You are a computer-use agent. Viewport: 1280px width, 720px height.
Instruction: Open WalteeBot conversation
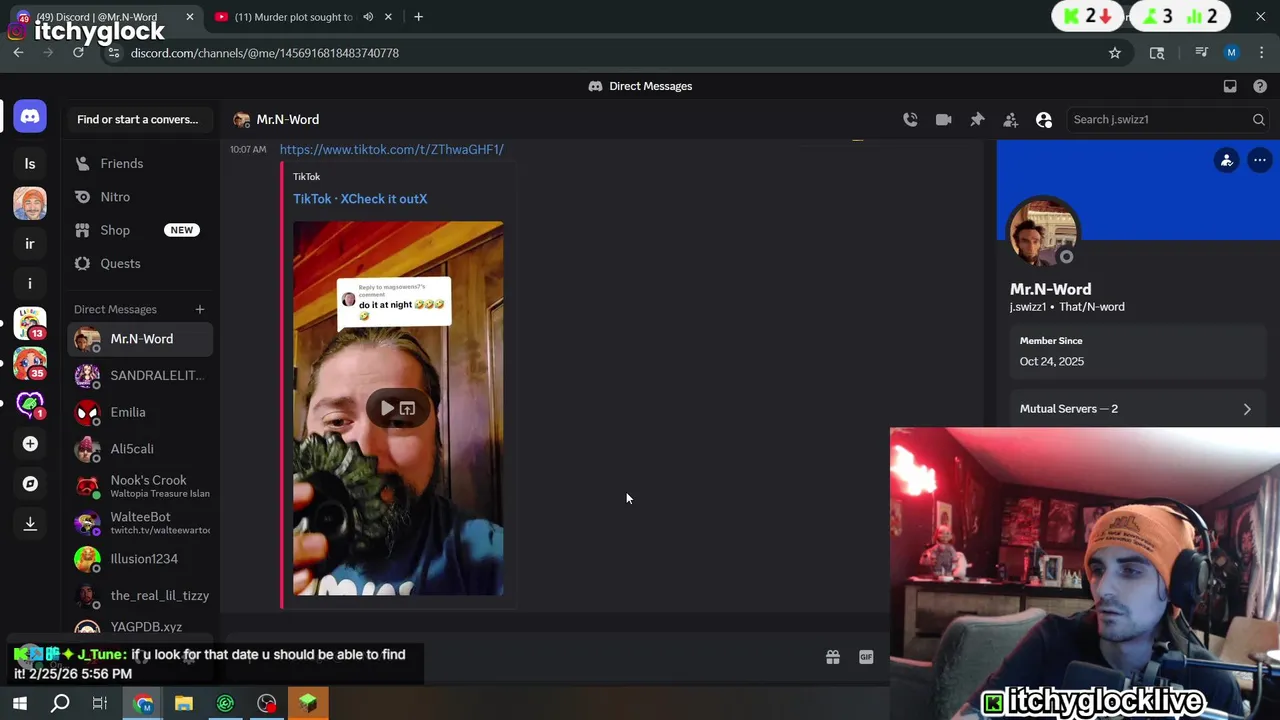click(x=140, y=523)
